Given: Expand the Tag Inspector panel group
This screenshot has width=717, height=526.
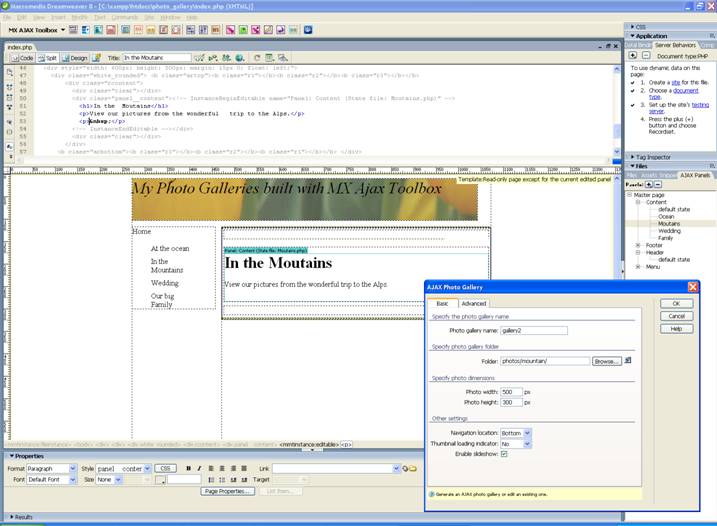Looking at the screenshot, I should pos(632,157).
